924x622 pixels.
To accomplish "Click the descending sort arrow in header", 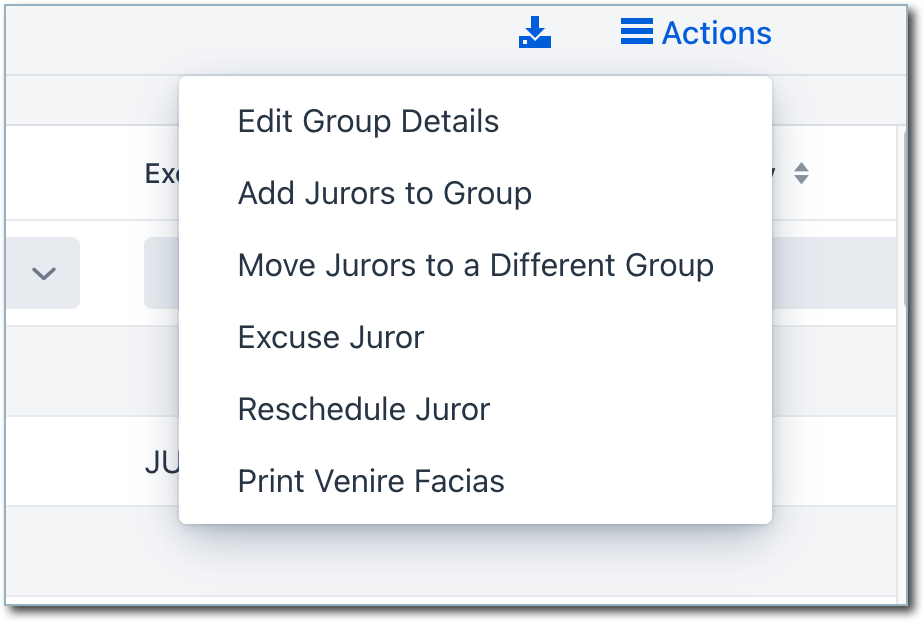I will [800, 180].
